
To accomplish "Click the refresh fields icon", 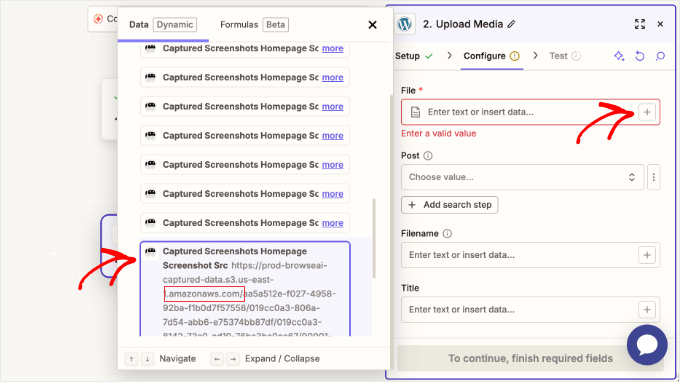I will pyautogui.click(x=640, y=56).
